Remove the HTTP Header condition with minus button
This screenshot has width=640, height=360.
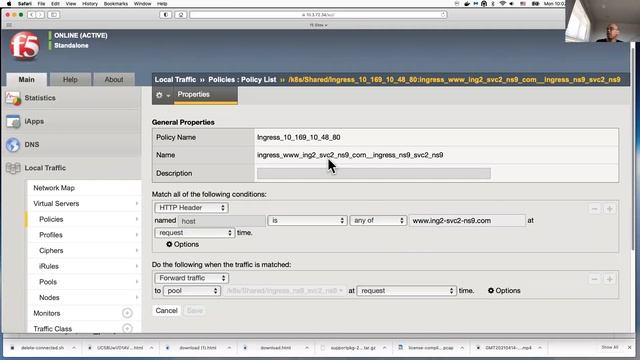tap(594, 209)
